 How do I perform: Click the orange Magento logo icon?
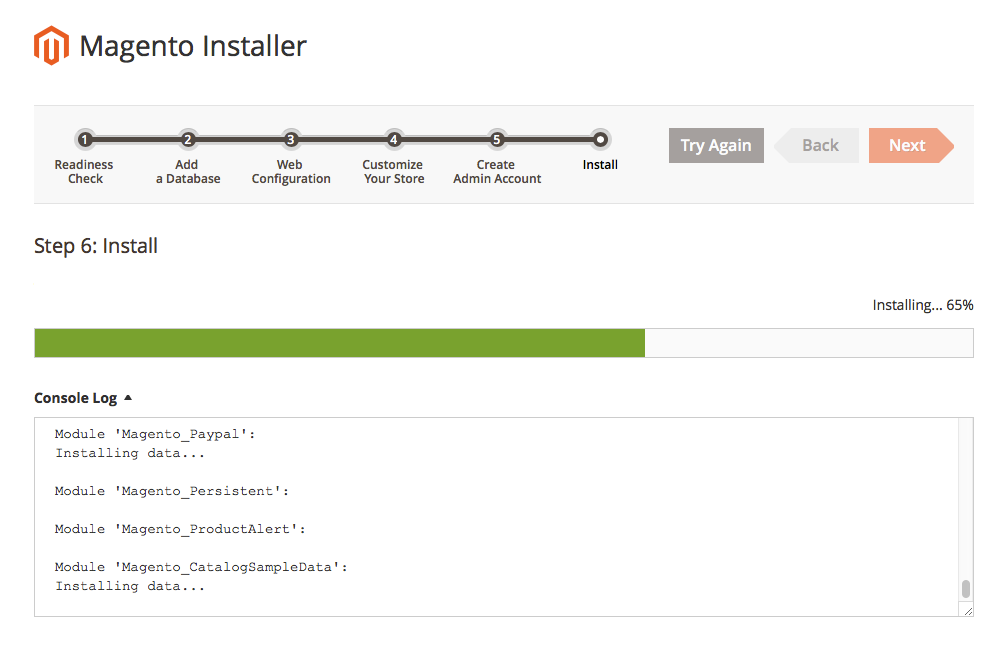[51, 46]
